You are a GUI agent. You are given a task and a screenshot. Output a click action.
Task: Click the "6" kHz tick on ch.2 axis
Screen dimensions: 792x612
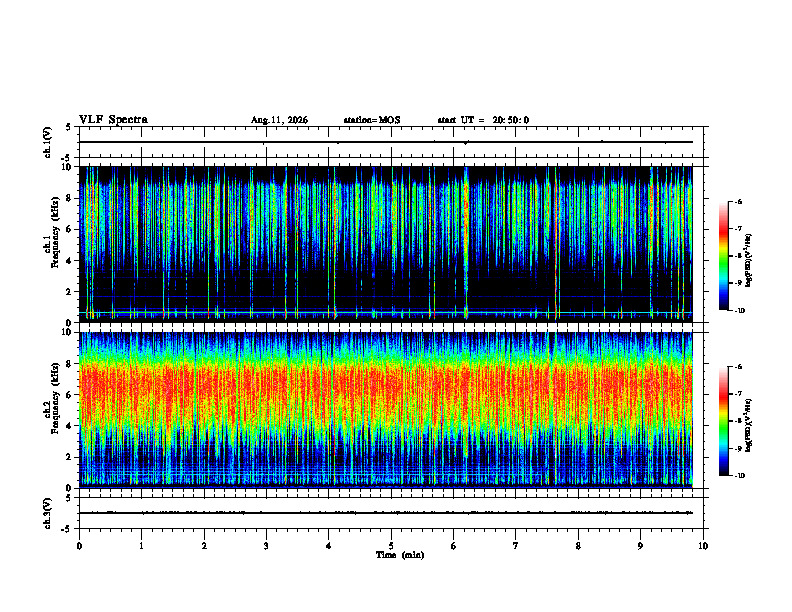coord(69,395)
